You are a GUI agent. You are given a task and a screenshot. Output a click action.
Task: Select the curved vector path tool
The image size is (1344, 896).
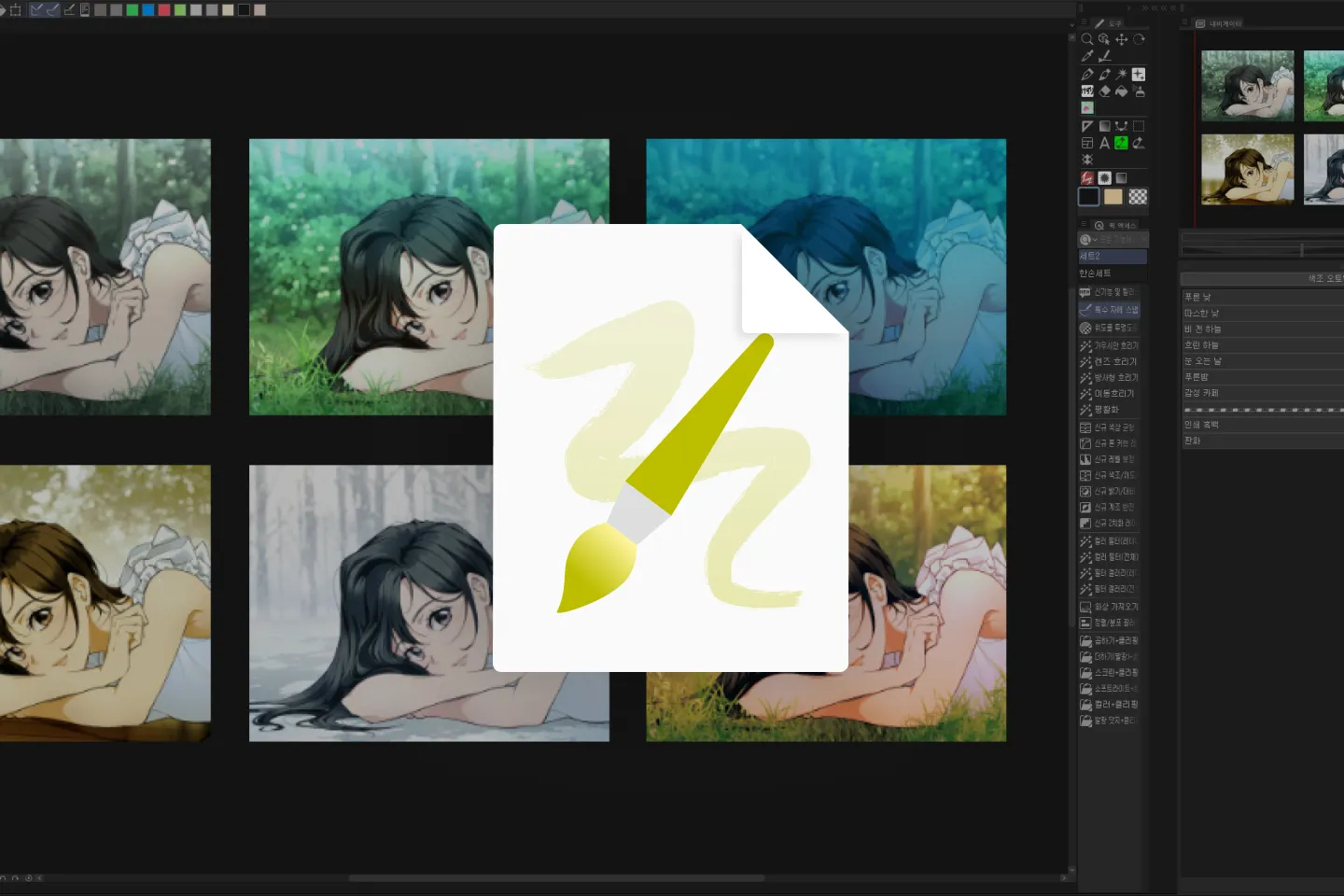point(1121,126)
